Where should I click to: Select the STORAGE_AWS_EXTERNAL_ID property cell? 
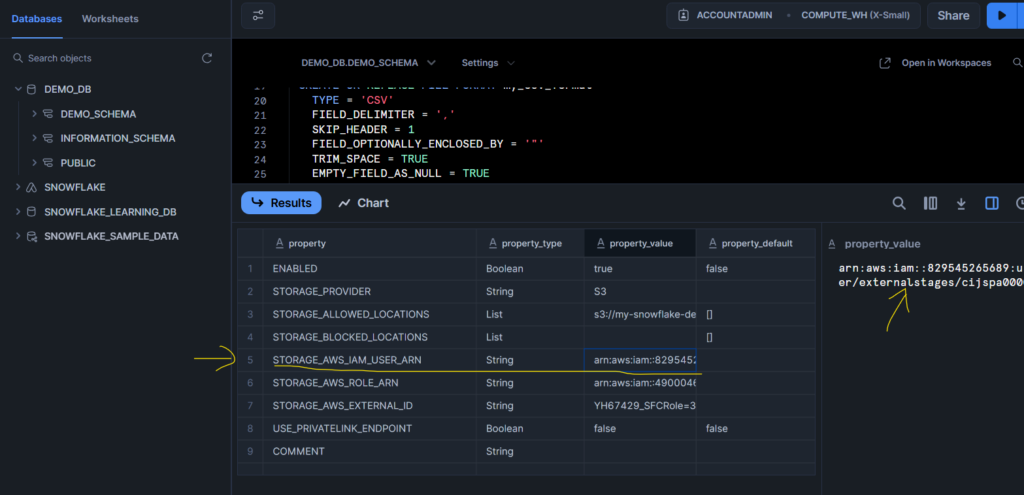[370, 406]
